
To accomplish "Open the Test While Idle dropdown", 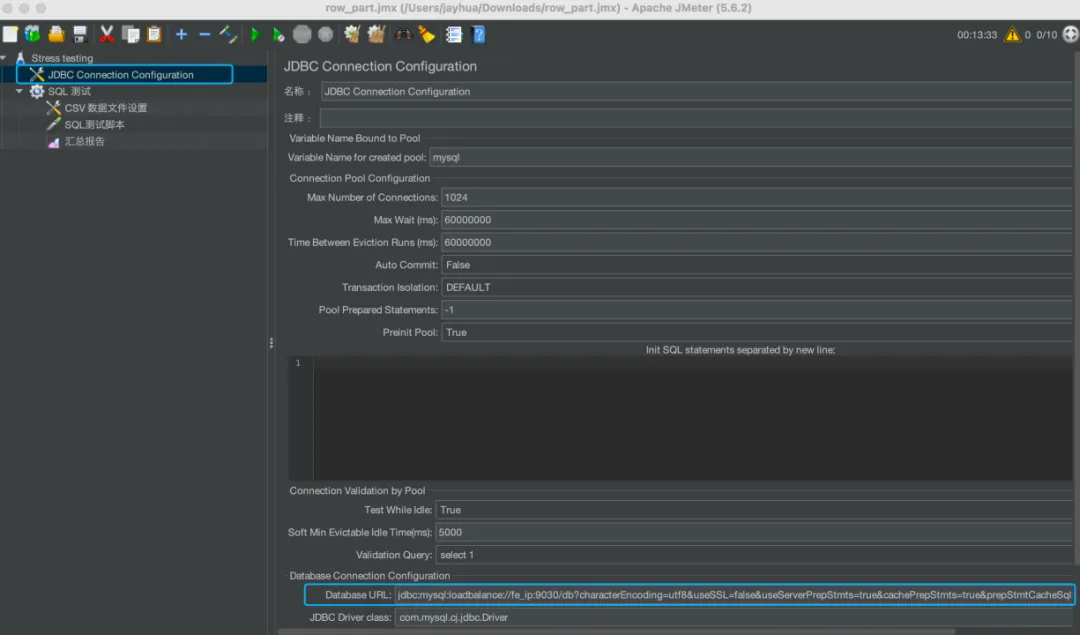I will pos(754,510).
